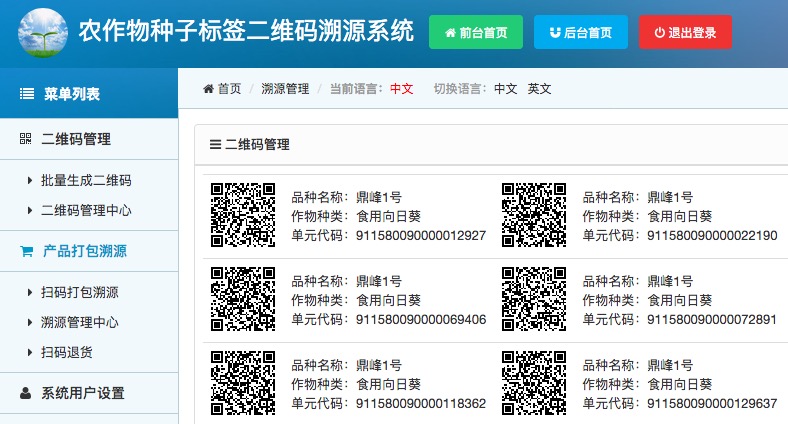Click the home icon in the breadcrumb
788x424 pixels.
point(208,88)
